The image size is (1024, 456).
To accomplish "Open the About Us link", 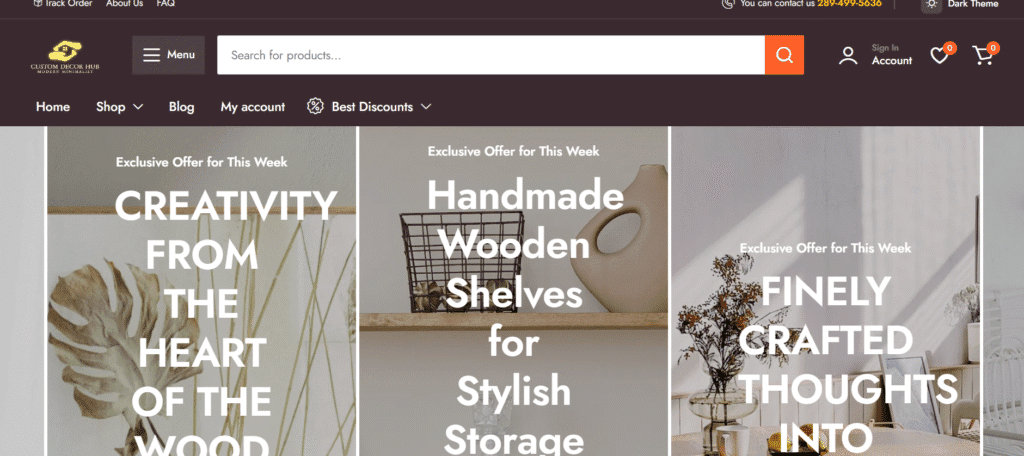I will 124,4.
